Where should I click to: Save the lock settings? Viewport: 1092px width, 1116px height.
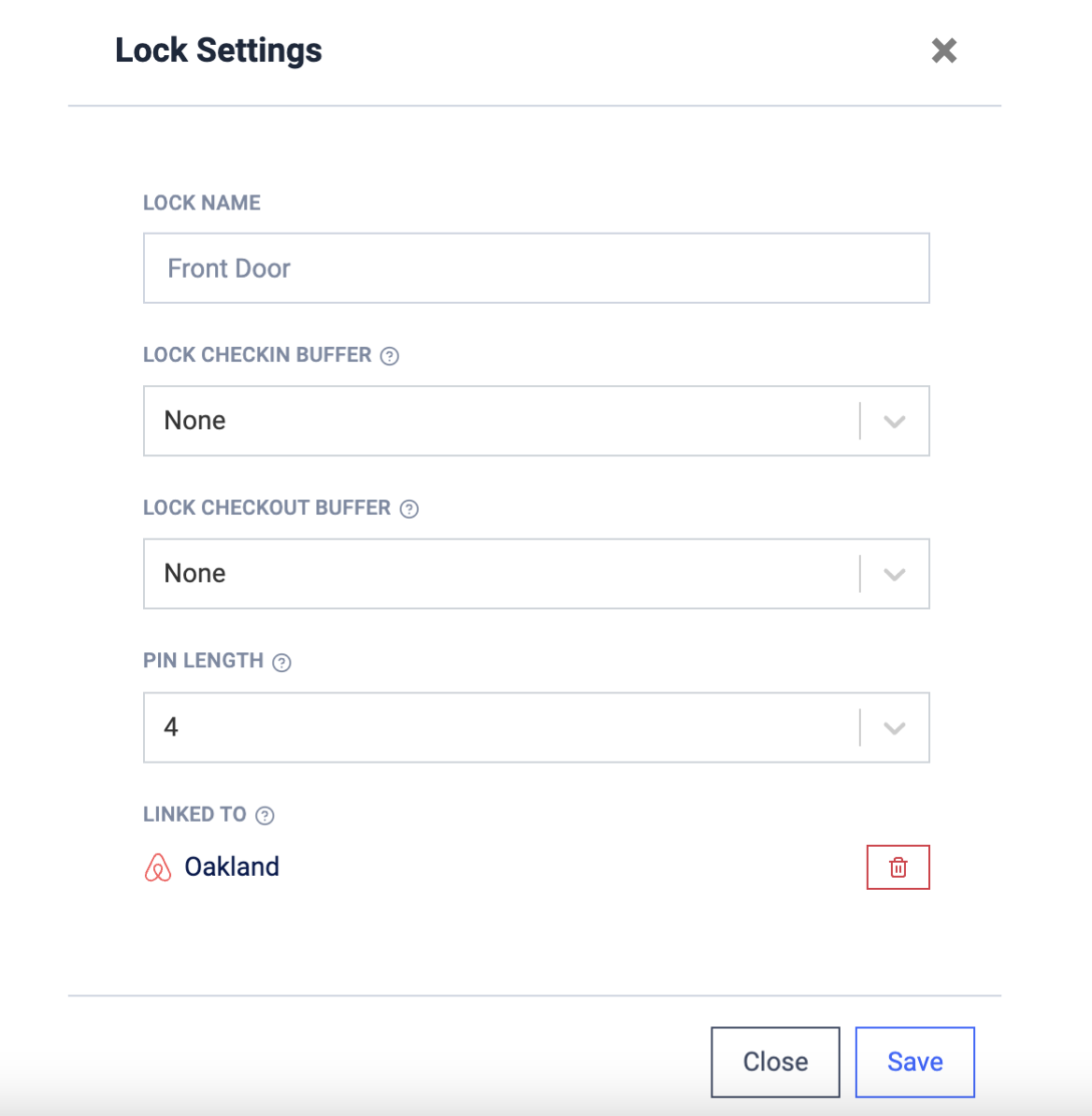coord(914,1062)
